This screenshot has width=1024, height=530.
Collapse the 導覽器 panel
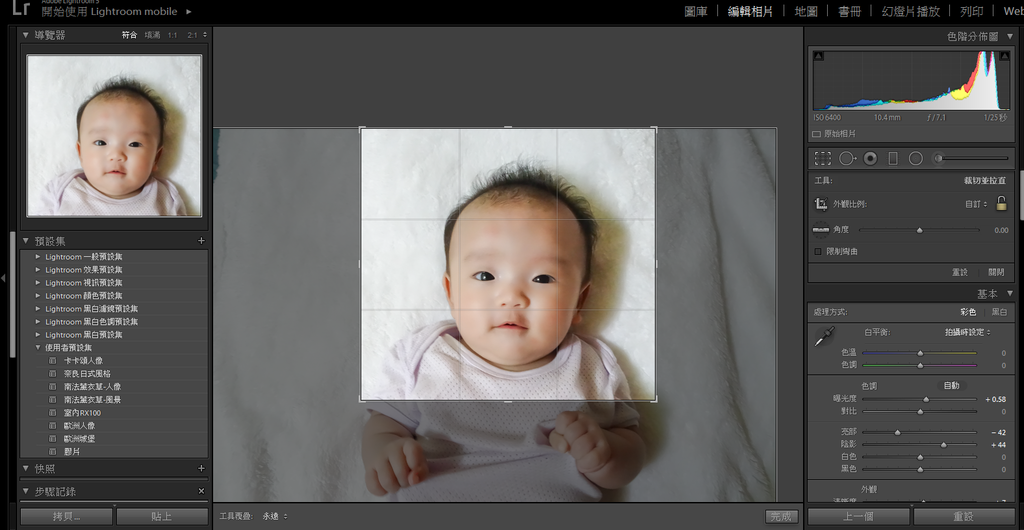pyautogui.click(x=25, y=35)
